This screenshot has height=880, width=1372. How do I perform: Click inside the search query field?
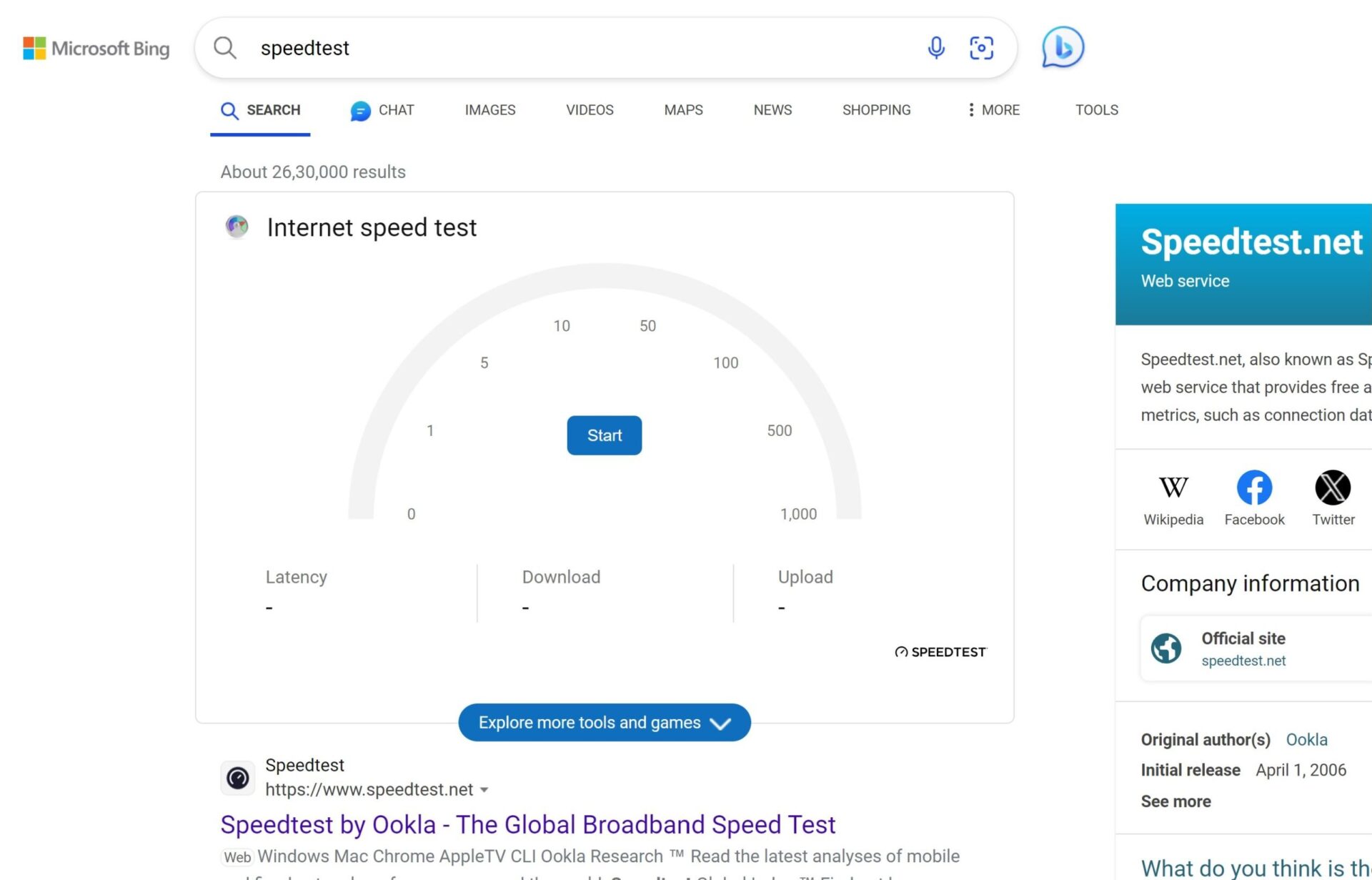pyautogui.click(x=500, y=48)
